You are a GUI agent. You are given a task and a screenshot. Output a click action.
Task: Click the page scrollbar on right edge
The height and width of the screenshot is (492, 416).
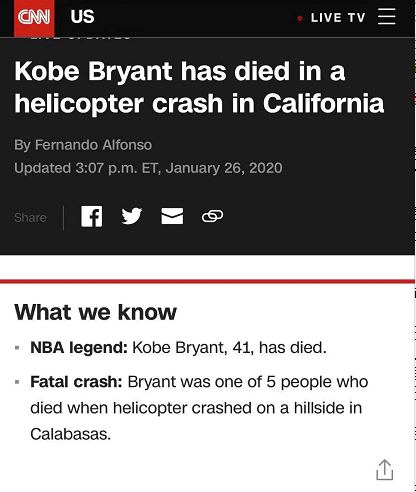point(415,246)
